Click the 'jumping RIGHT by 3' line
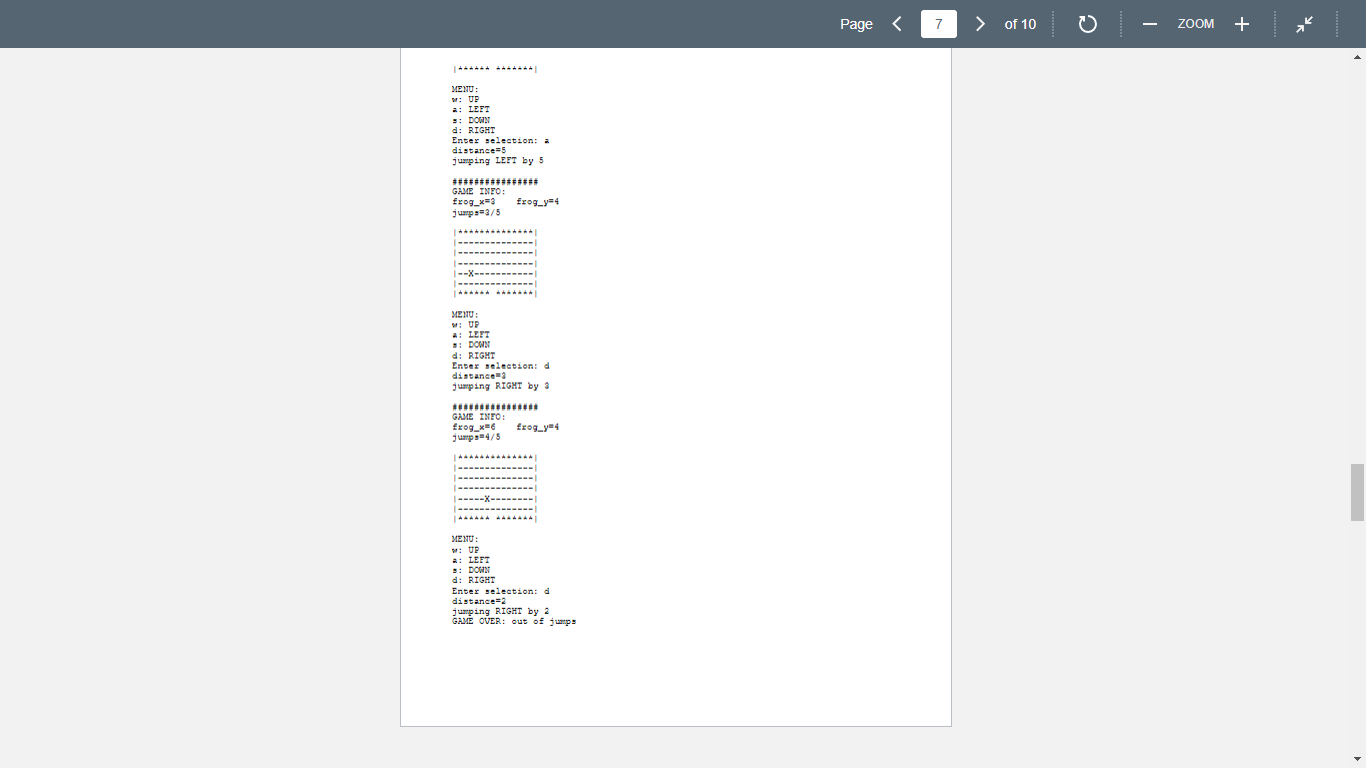 tap(501, 386)
